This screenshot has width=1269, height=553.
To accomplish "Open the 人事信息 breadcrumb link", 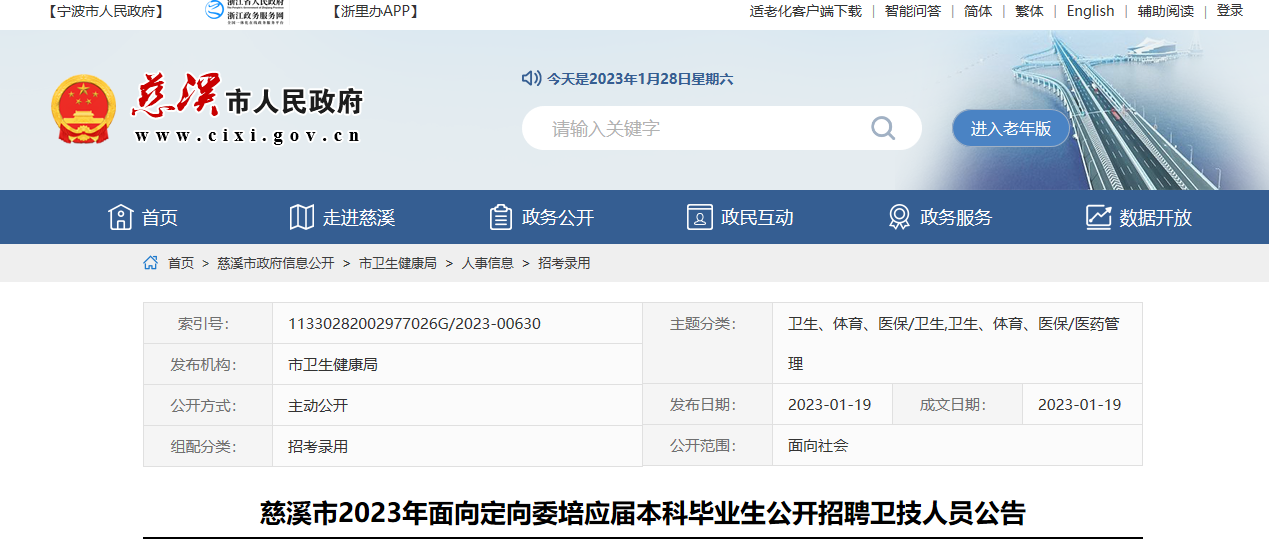I will point(487,263).
